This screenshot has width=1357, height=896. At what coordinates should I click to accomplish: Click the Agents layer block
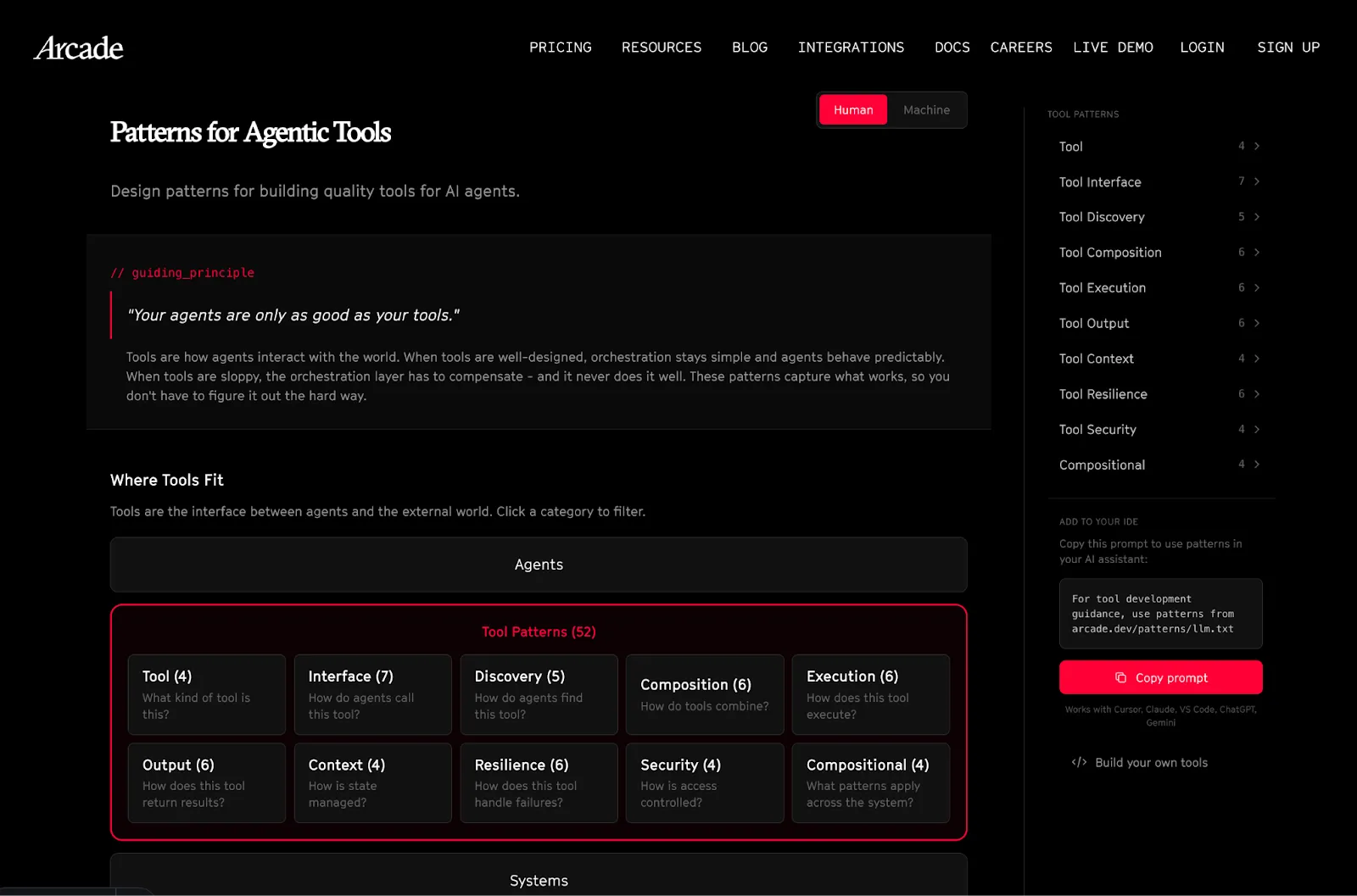click(539, 565)
